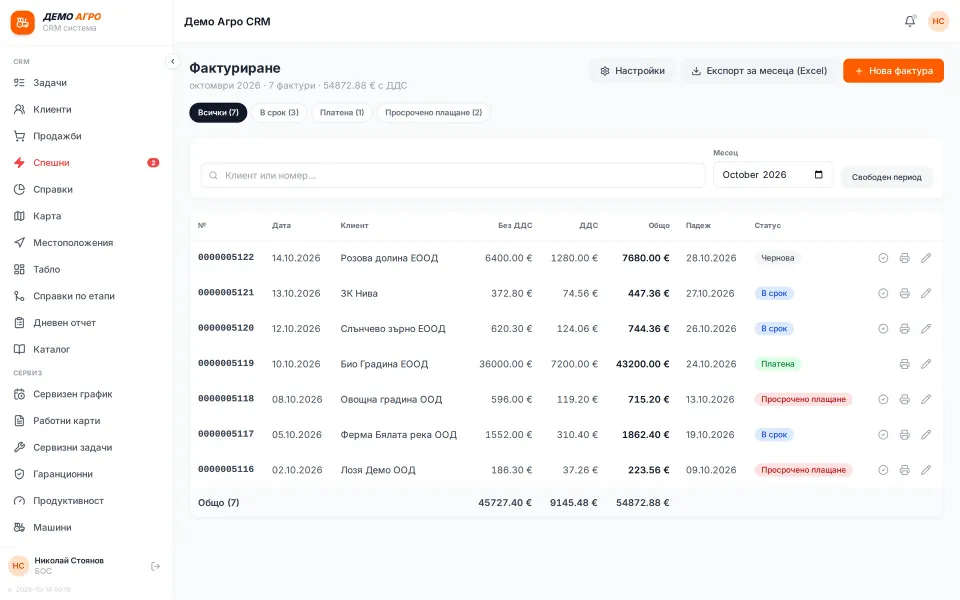The width and height of the screenshot is (960, 600).
Task: Create Нова фактура
Action: pyautogui.click(x=893, y=71)
